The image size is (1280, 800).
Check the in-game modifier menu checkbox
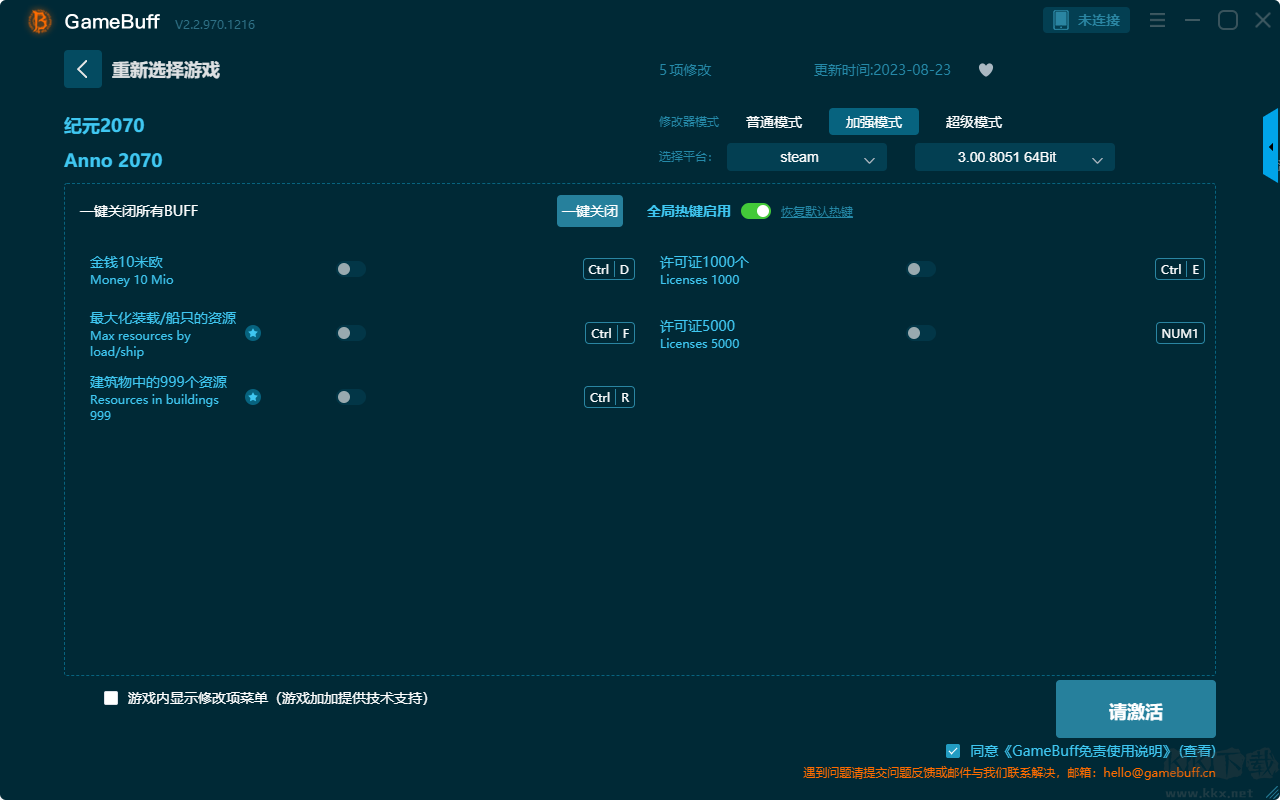pyautogui.click(x=111, y=698)
